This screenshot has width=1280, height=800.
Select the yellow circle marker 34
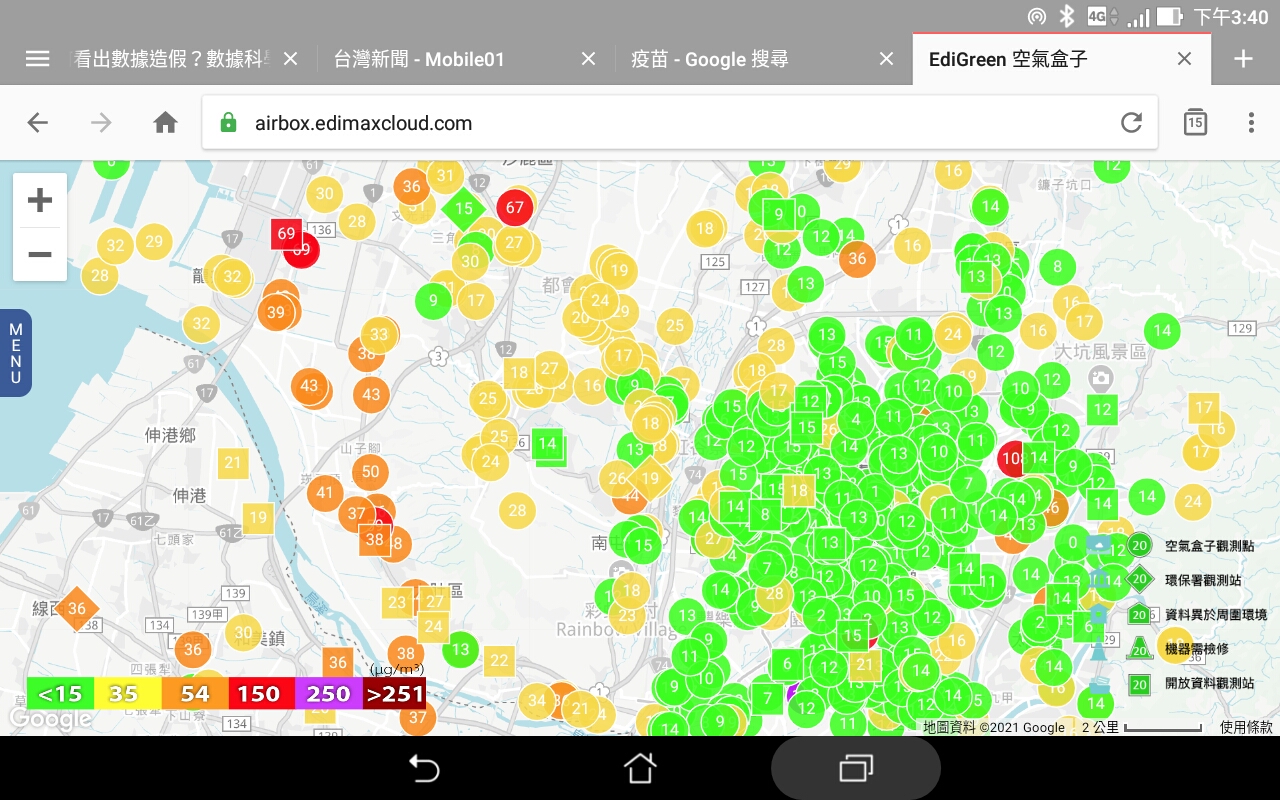pyautogui.click(x=537, y=700)
